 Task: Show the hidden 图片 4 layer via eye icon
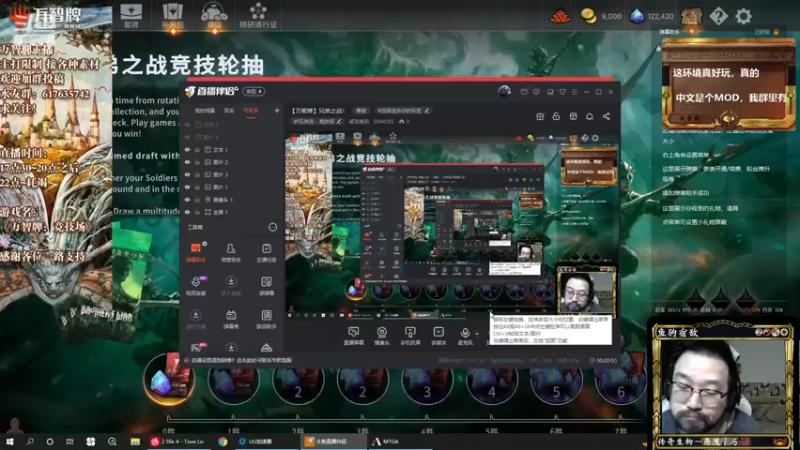(187, 137)
